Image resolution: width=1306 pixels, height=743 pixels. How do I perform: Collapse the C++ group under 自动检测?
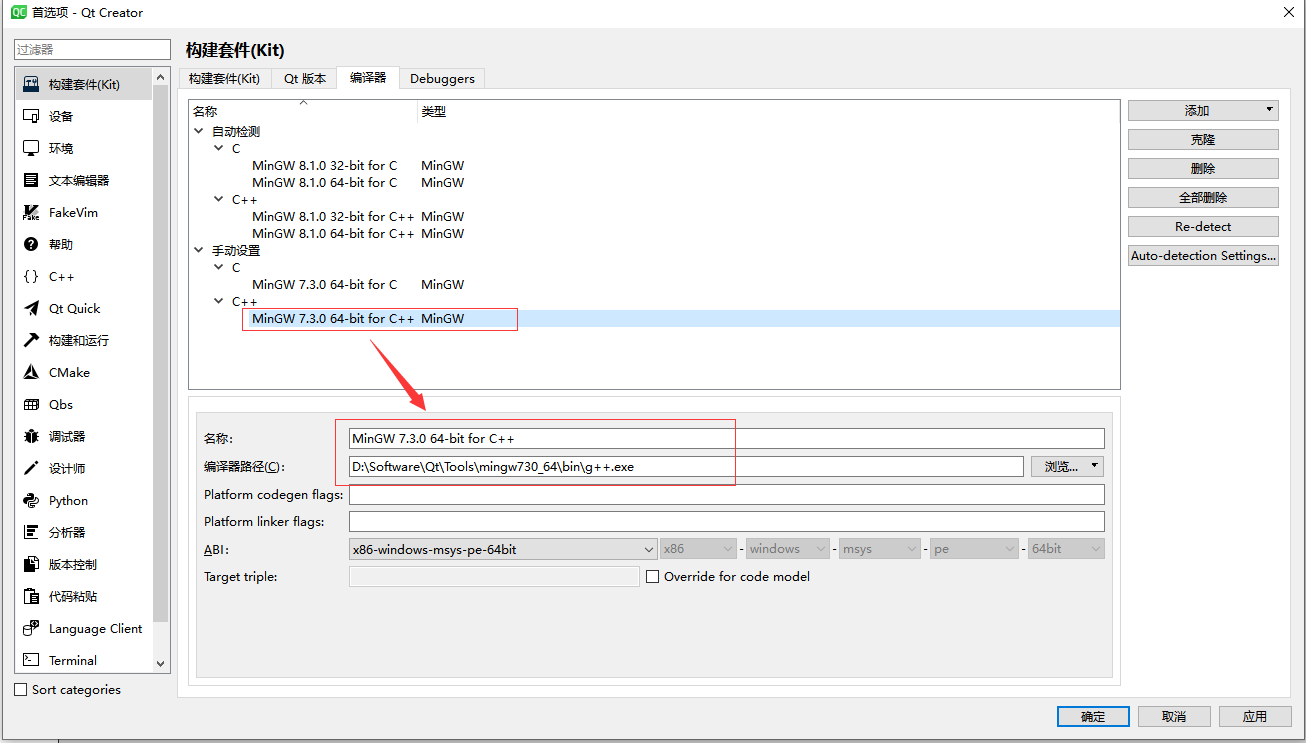219,199
